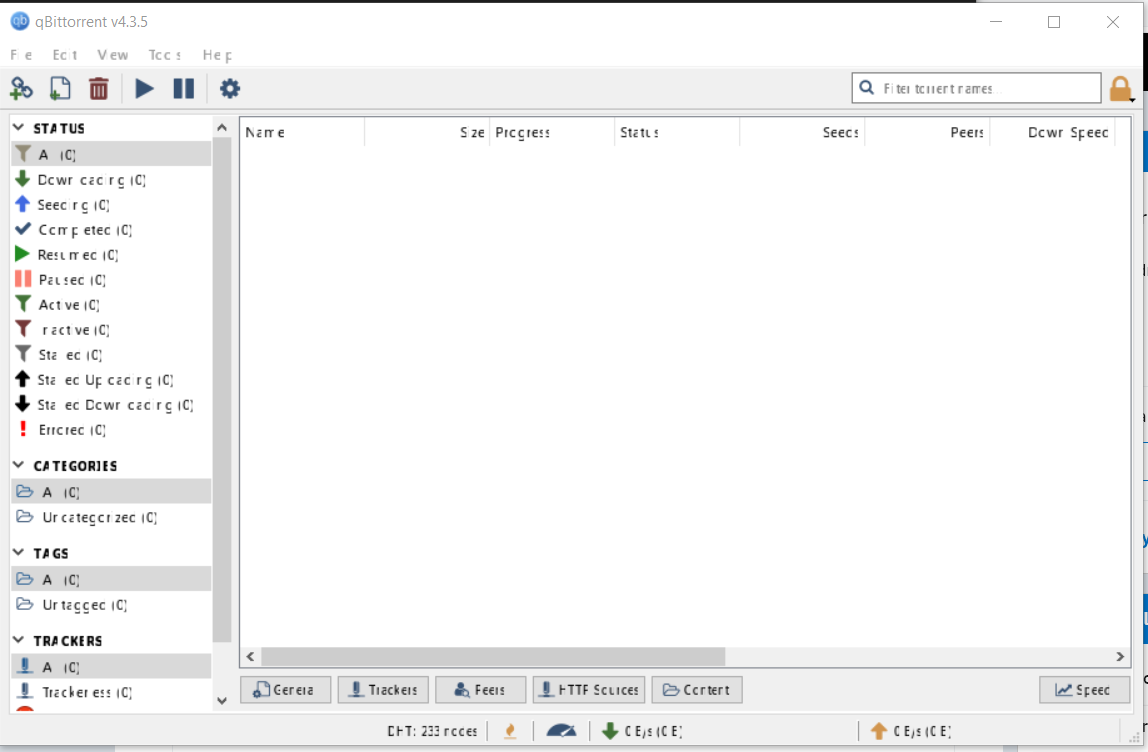Collapse the TRACKERS section
Image resolution: width=1148 pixels, height=752 pixels.
pyautogui.click(x=19, y=641)
